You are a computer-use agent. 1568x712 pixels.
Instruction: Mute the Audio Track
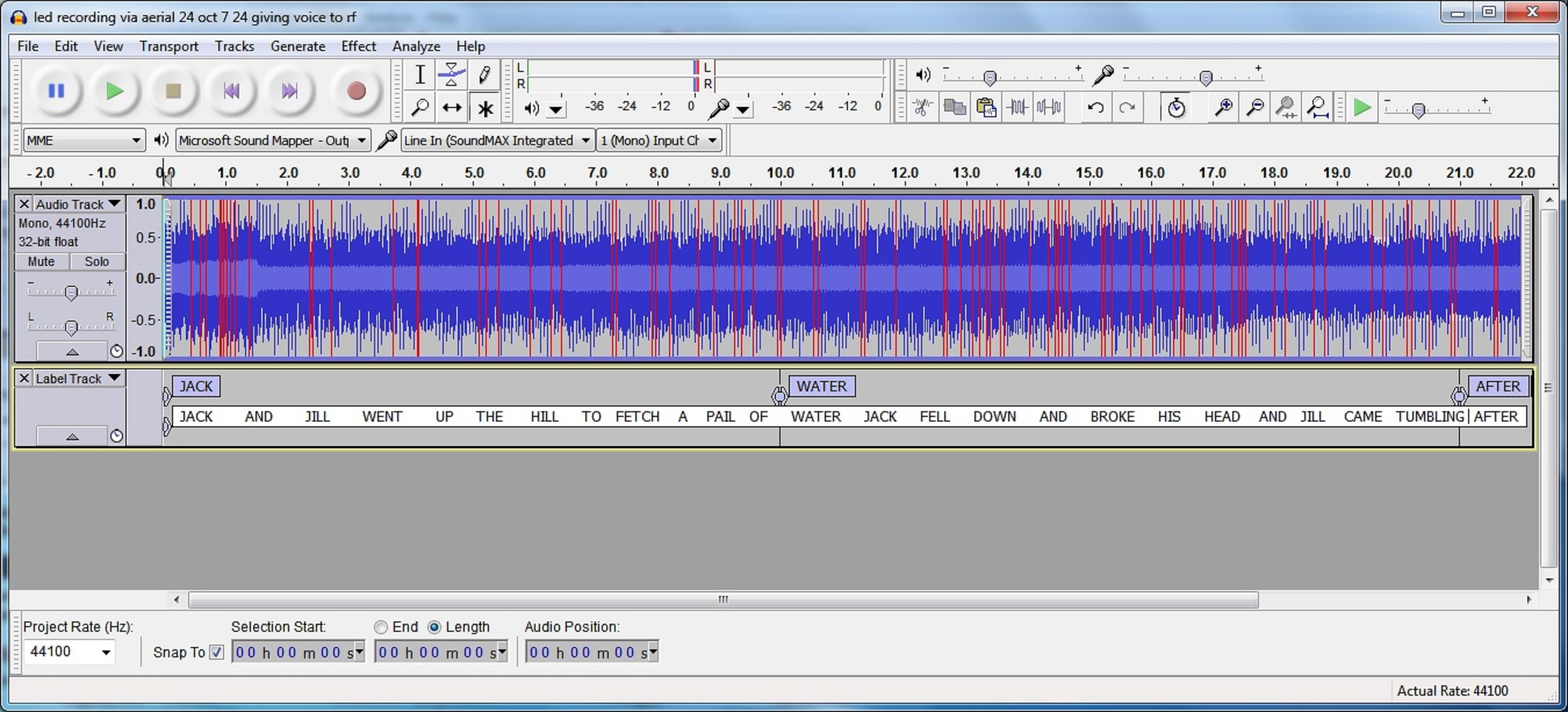click(x=41, y=262)
